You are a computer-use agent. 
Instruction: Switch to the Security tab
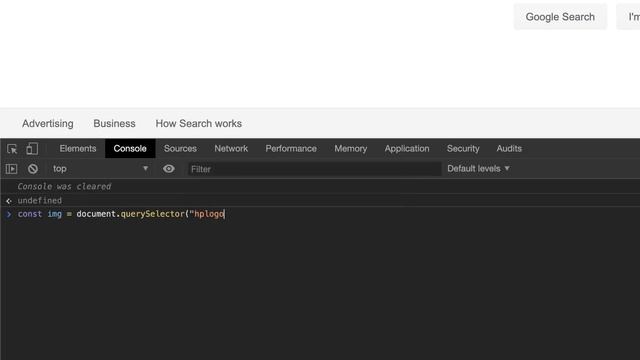tap(463, 149)
